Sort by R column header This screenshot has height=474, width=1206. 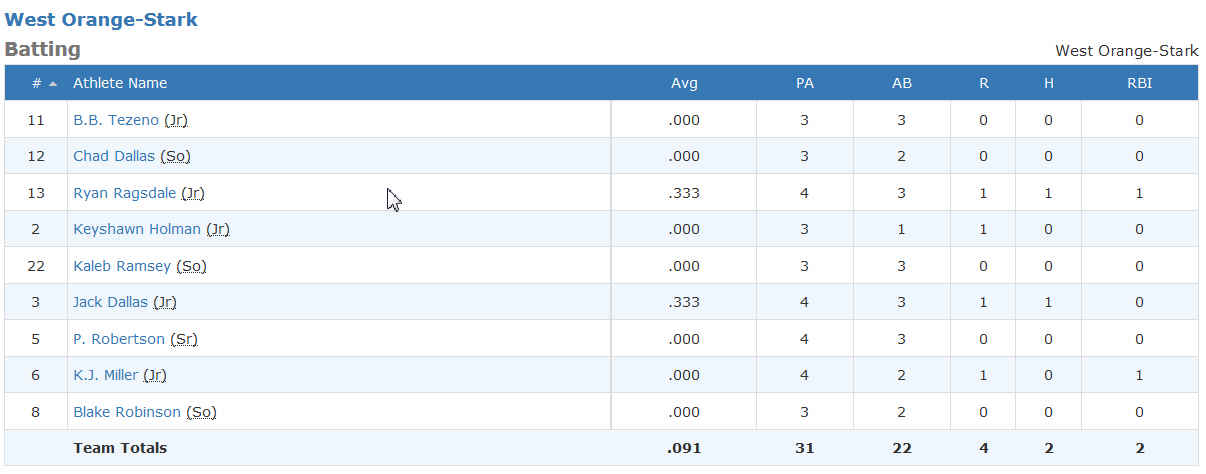tap(984, 83)
